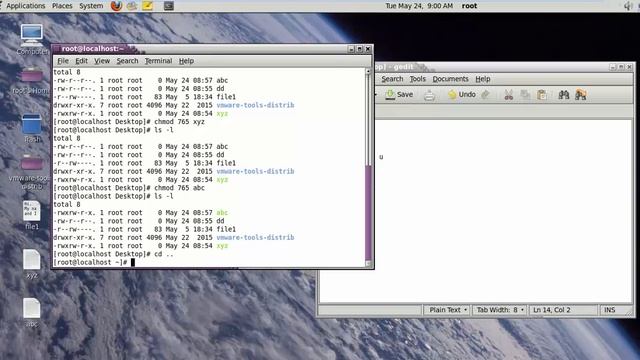Click the volume speaker icon in the panel
This screenshot has height=360, width=640.
tap(628, 6)
